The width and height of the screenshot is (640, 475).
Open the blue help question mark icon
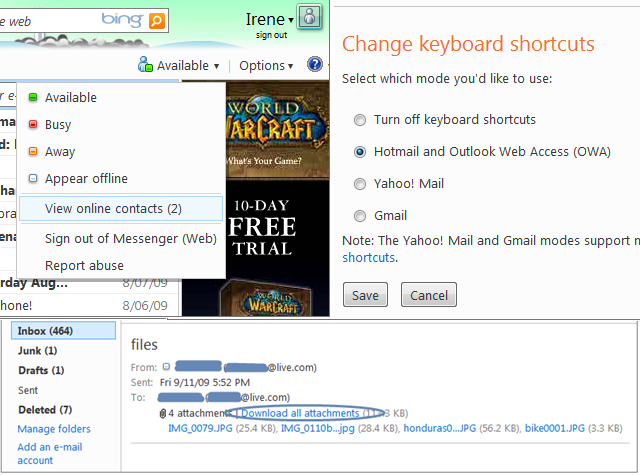pyautogui.click(x=315, y=64)
